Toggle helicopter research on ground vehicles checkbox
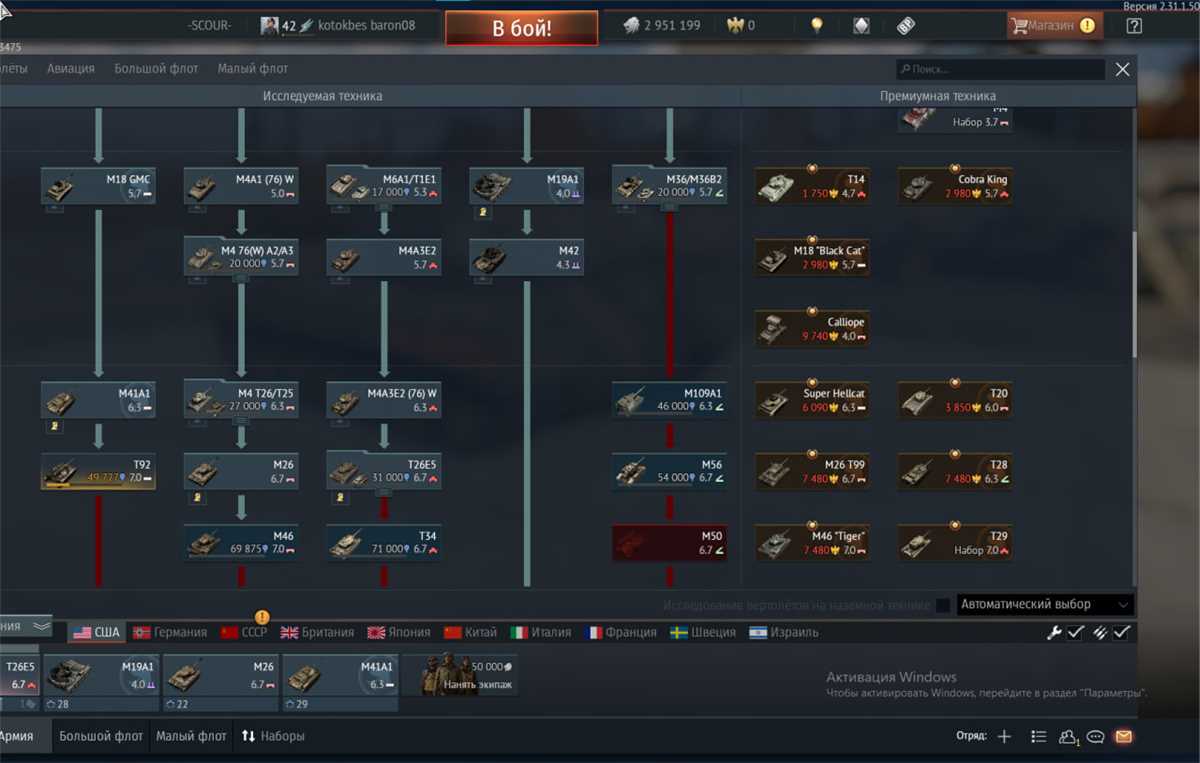This screenshot has width=1200, height=763. 943,605
